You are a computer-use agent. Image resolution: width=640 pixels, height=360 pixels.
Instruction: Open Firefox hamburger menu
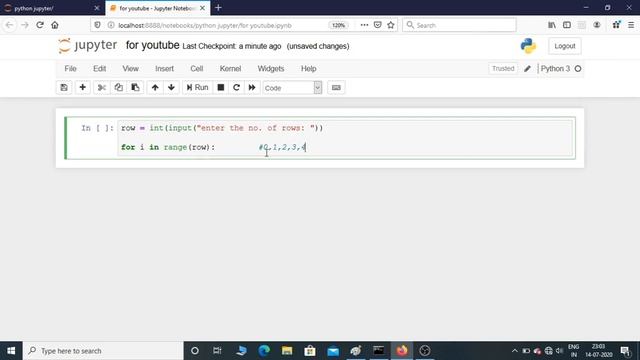pos(631,25)
